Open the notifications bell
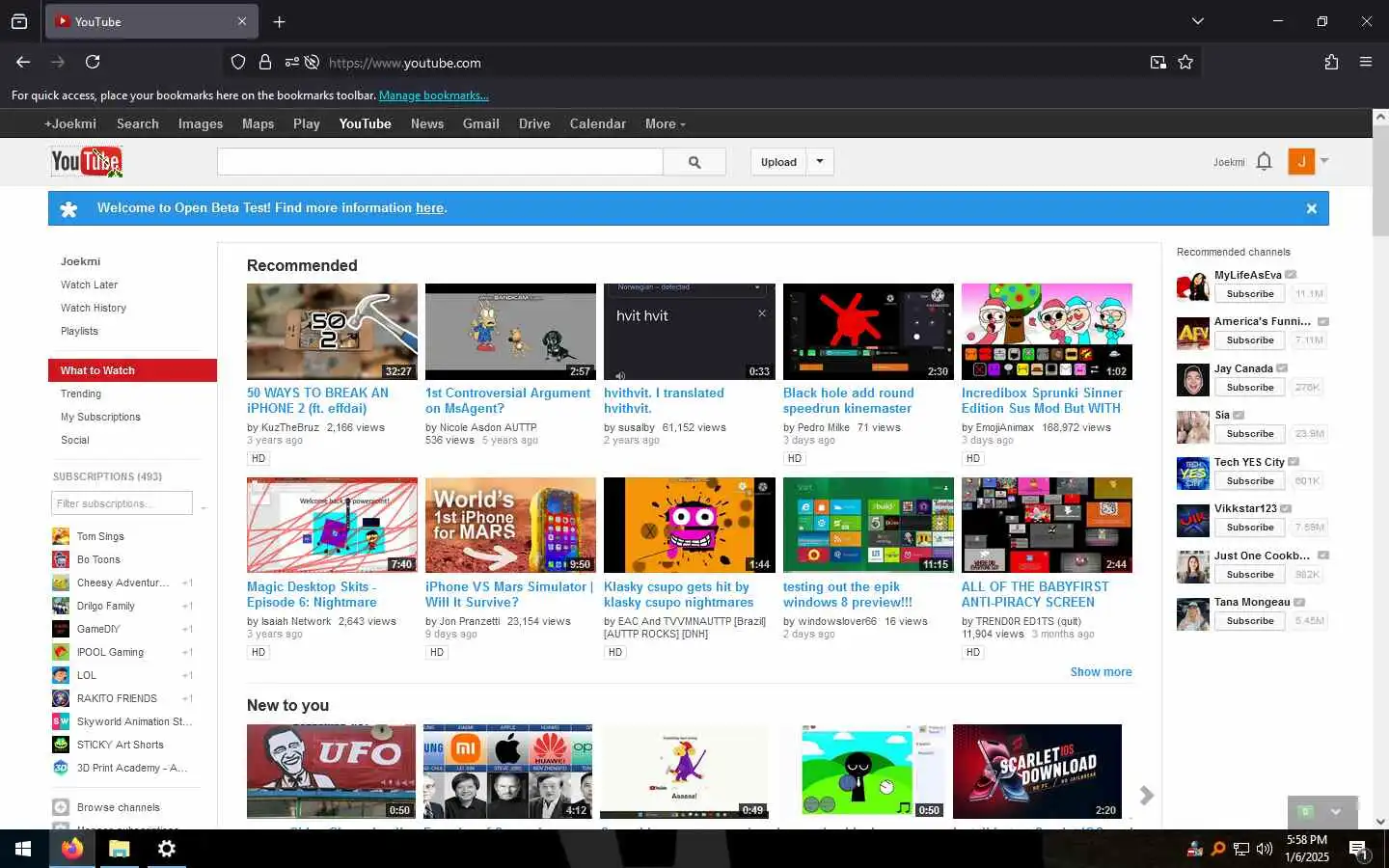Image resolution: width=1389 pixels, height=868 pixels. pos(1265,161)
